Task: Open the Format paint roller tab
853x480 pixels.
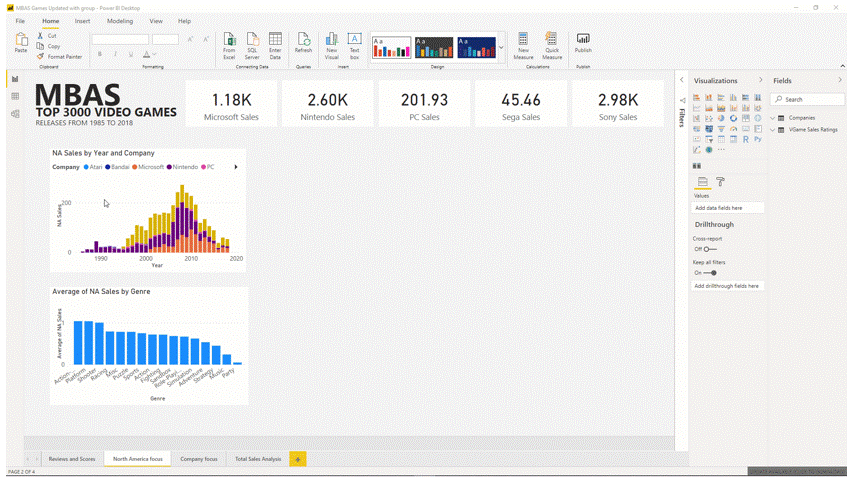Action: tap(720, 182)
